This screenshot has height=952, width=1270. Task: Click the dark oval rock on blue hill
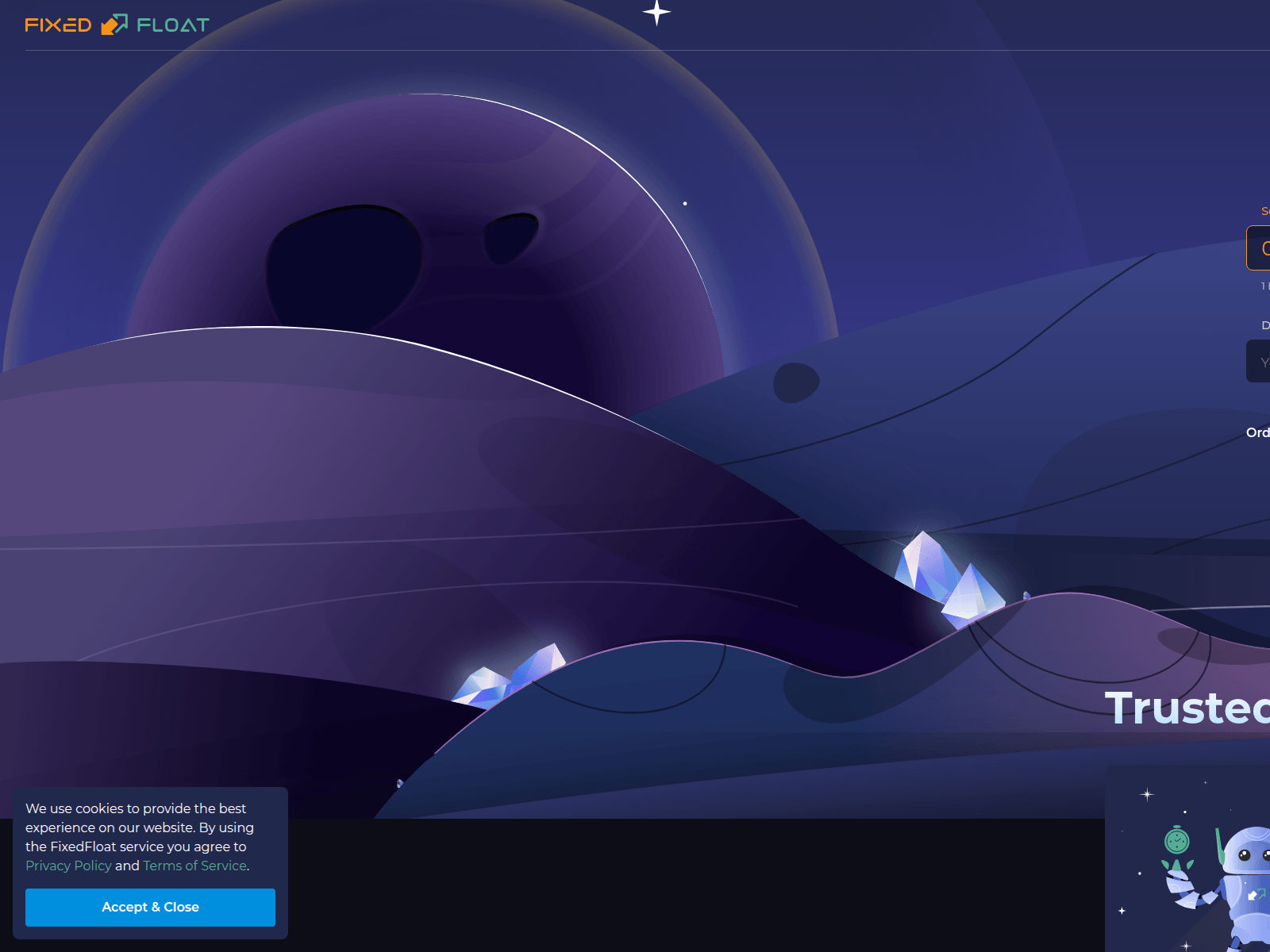[796, 382]
